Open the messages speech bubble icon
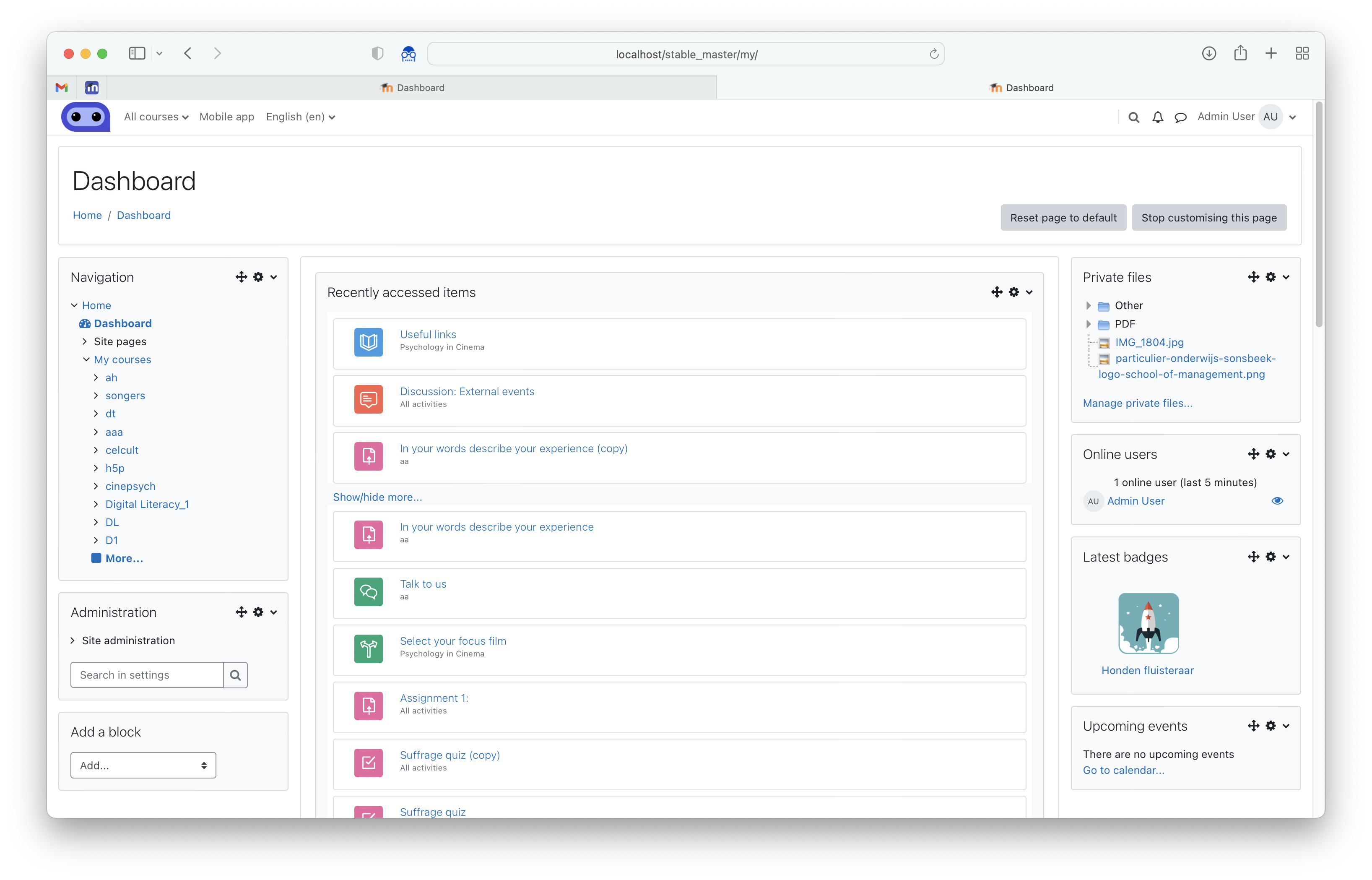Image resolution: width=1372 pixels, height=880 pixels. click(x=1180, y=117)
